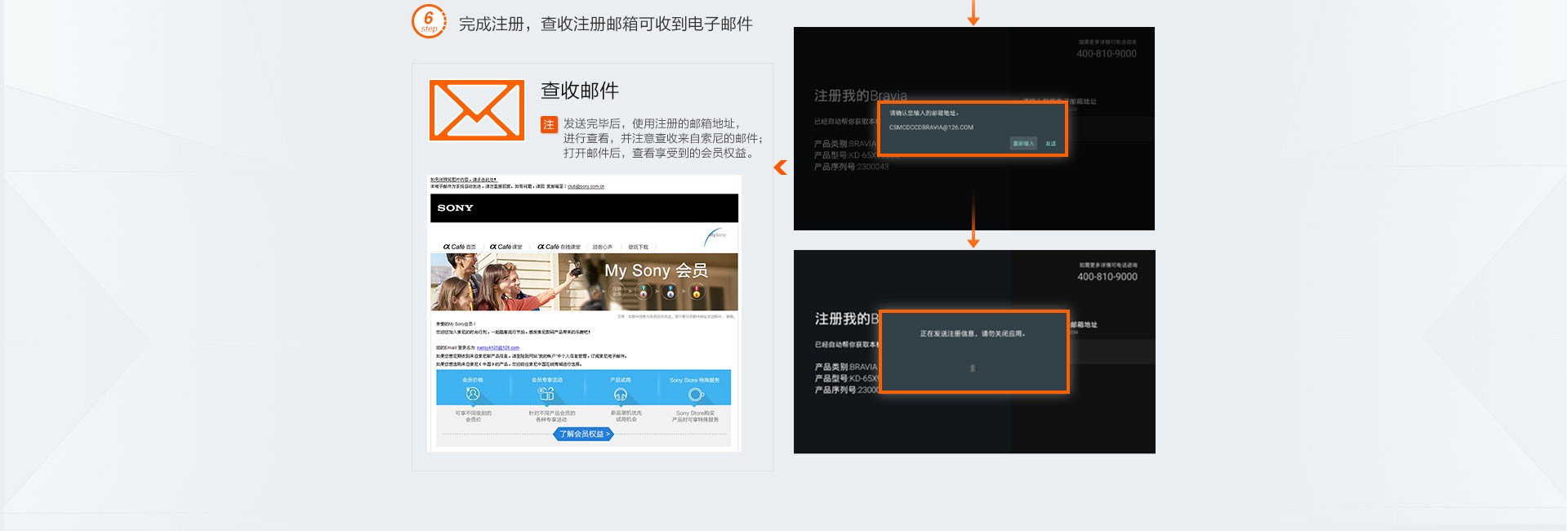Click the My Sony swoosh logo in the email
The width and height of the screenshot is (1568, 531).
tap(715, 236)
